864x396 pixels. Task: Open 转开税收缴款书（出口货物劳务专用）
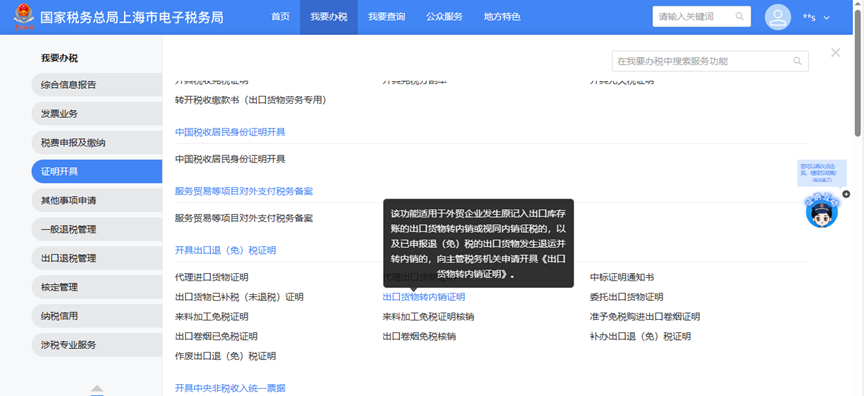[x=251, y=100]
